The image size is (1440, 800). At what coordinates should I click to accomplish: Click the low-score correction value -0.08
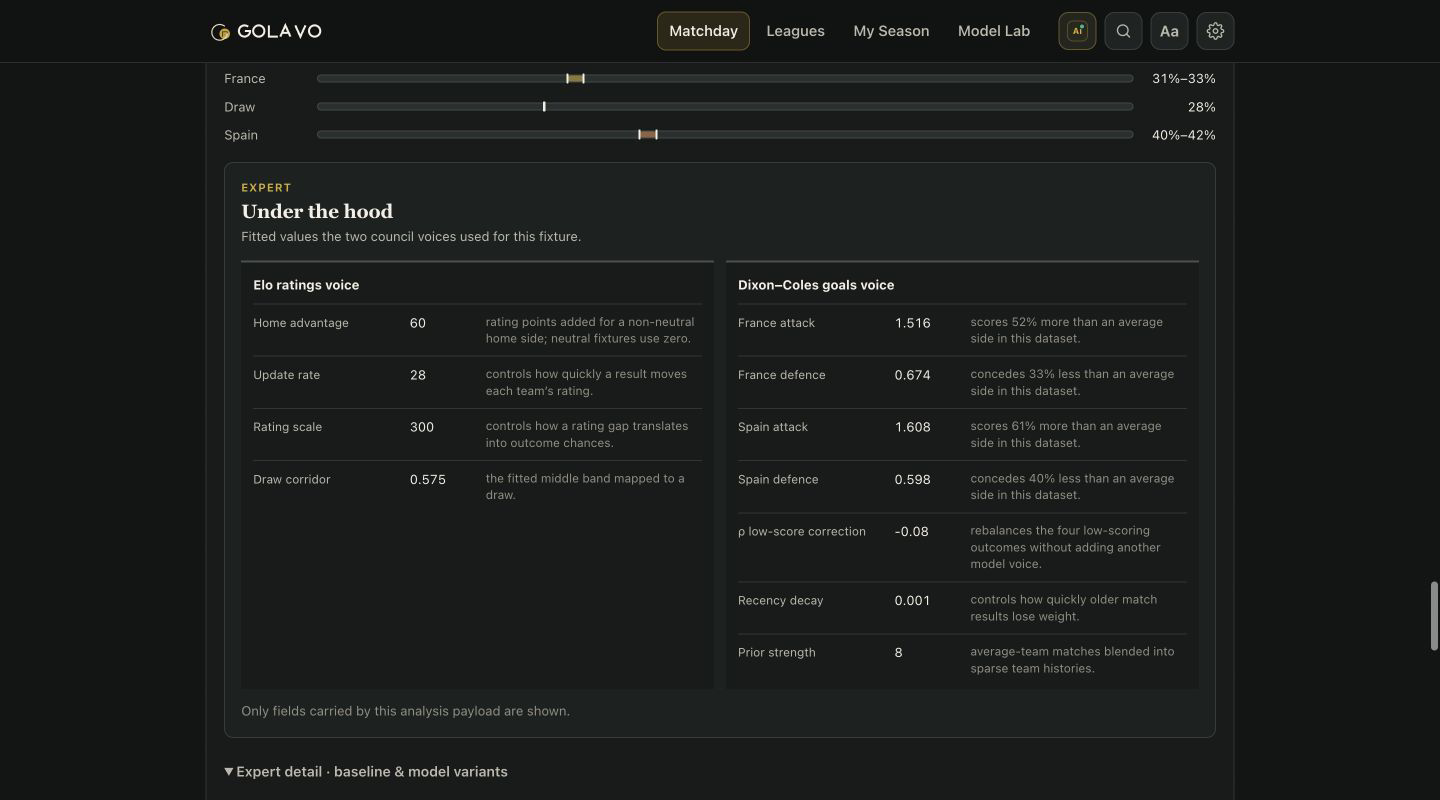(911, 531)
